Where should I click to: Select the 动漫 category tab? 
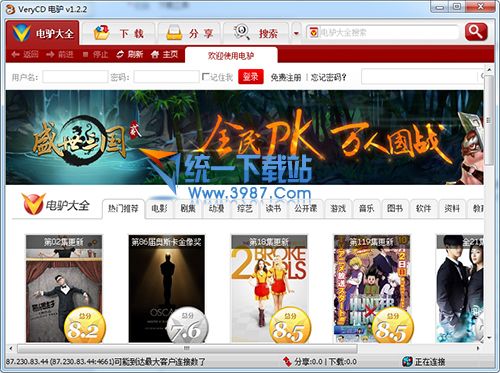pos(216,209)
